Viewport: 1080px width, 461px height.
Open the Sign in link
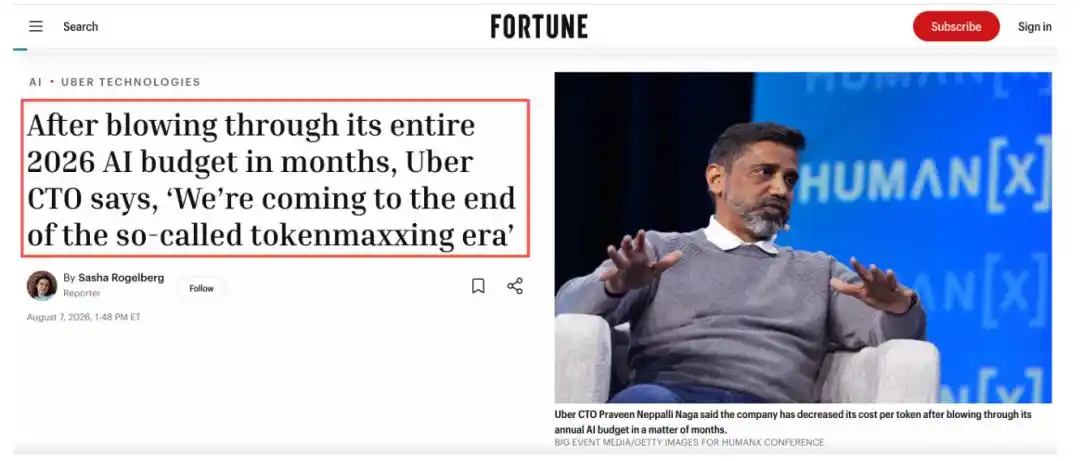tap(1035, 27)
